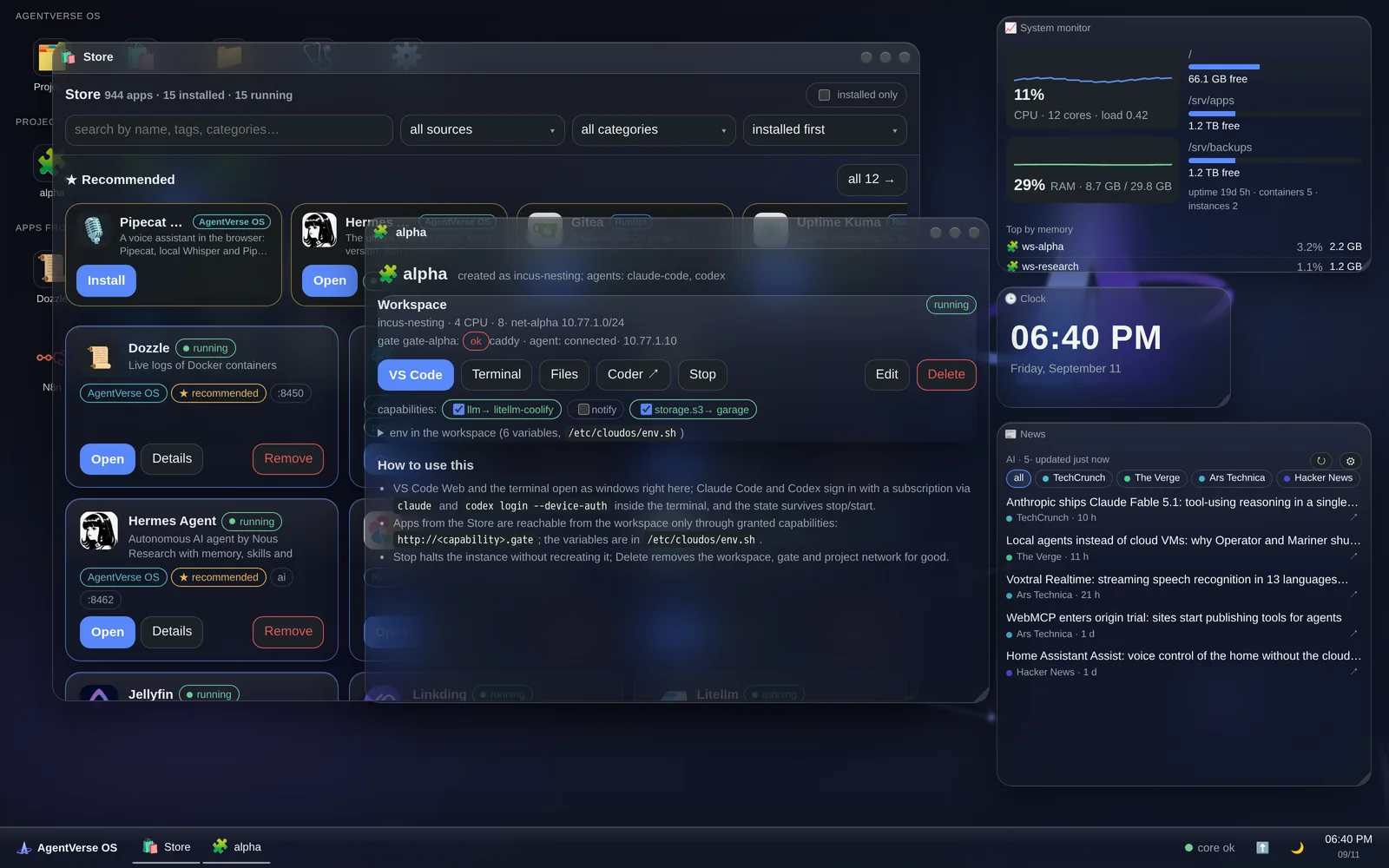
Task: Click the Store shopping bag title icon
Action: [68, 56]
